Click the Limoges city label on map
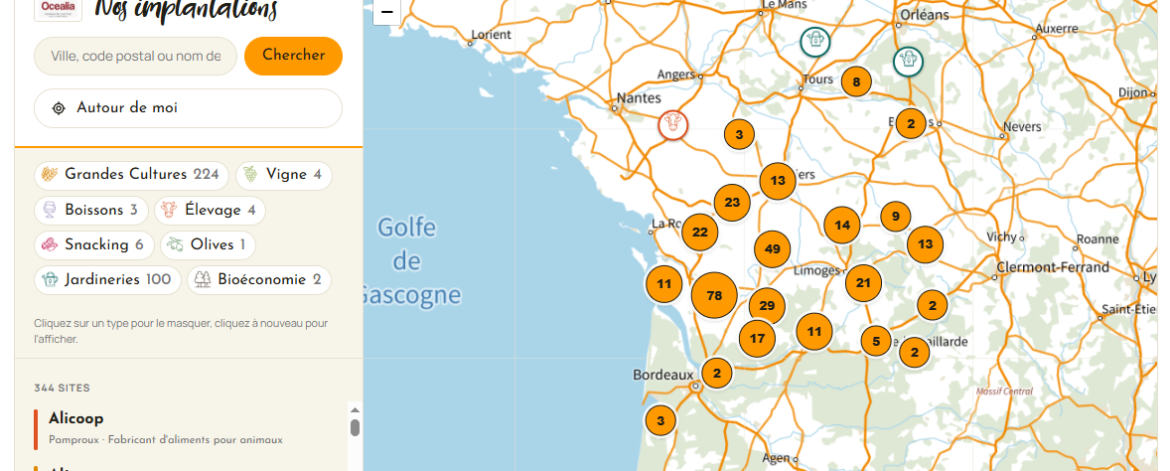1170x471 pixels. (x=818, y=269)
